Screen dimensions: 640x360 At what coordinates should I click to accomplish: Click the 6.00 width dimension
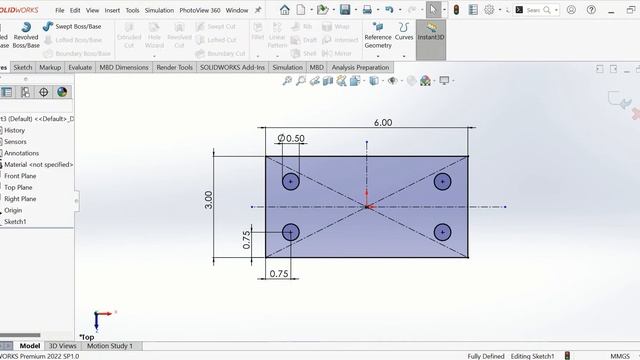click(383, 122)
